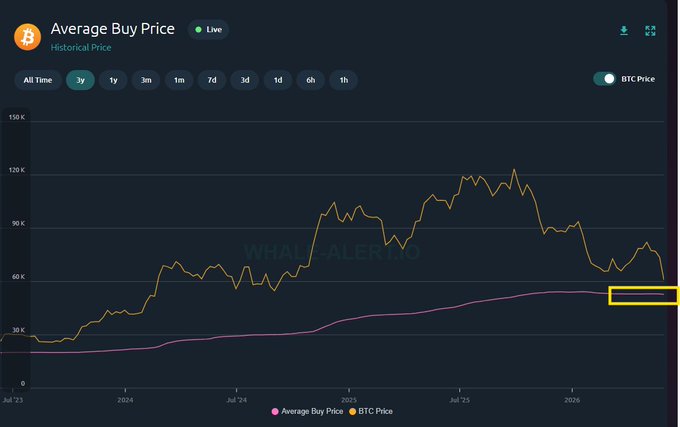Toggle Average Buy Price legend entry
680x427 pixels.
(x=307, y=411)
